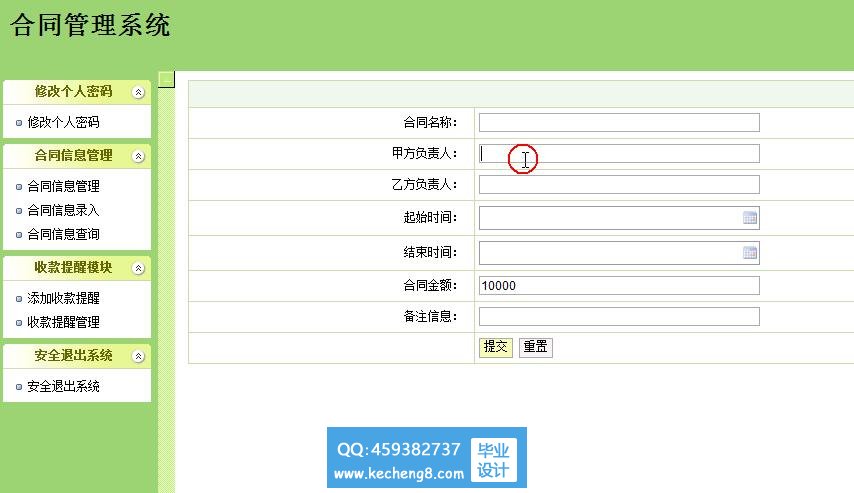Viewport: 854px width, 493px height.
Task: Collapse the 合同信息管理 panel header
Action: tap(138, 156)
